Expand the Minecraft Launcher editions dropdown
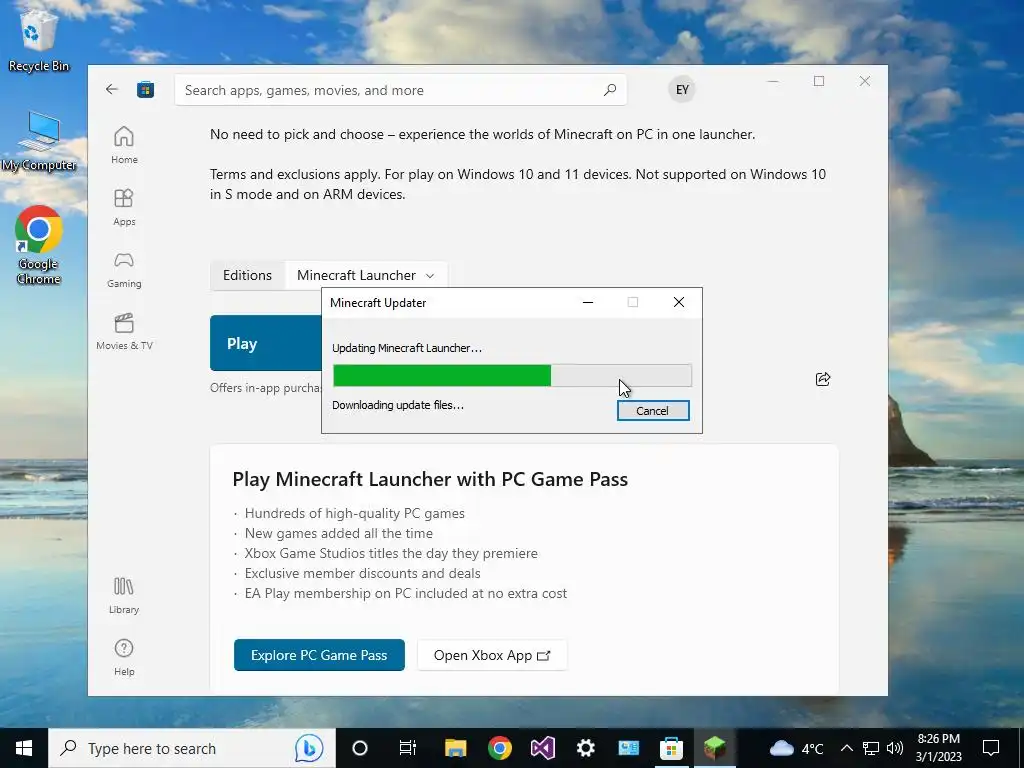 (366, 275)
